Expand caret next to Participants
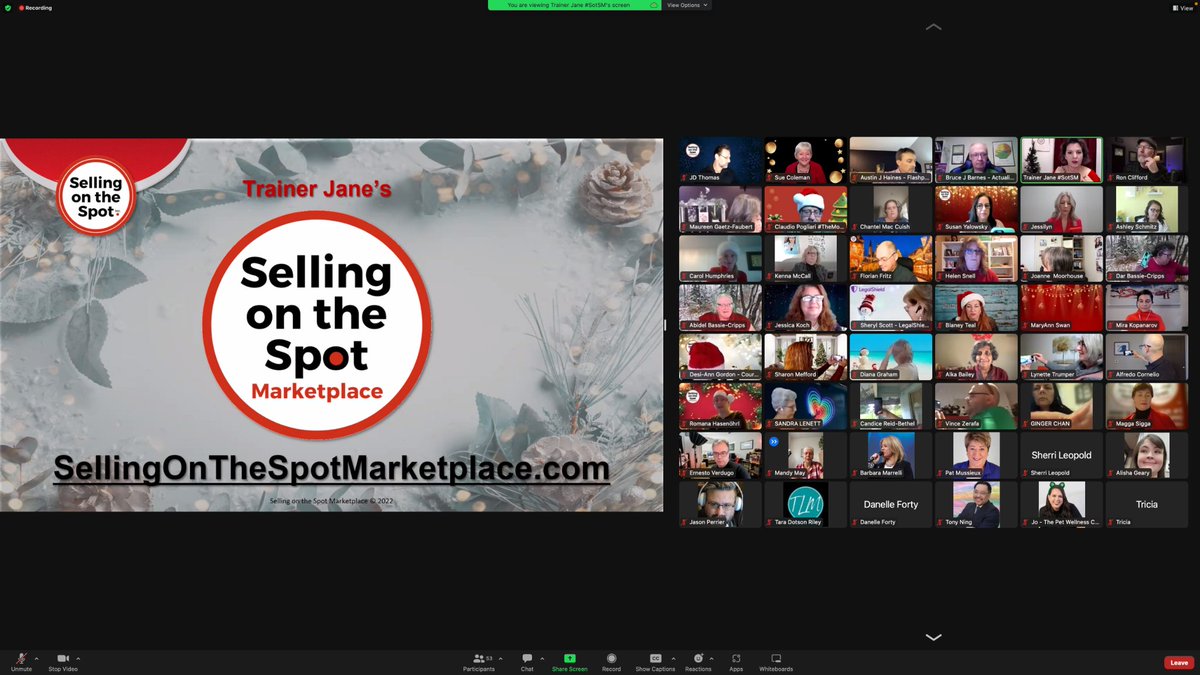1200x675 pixels. pos(503,658)
